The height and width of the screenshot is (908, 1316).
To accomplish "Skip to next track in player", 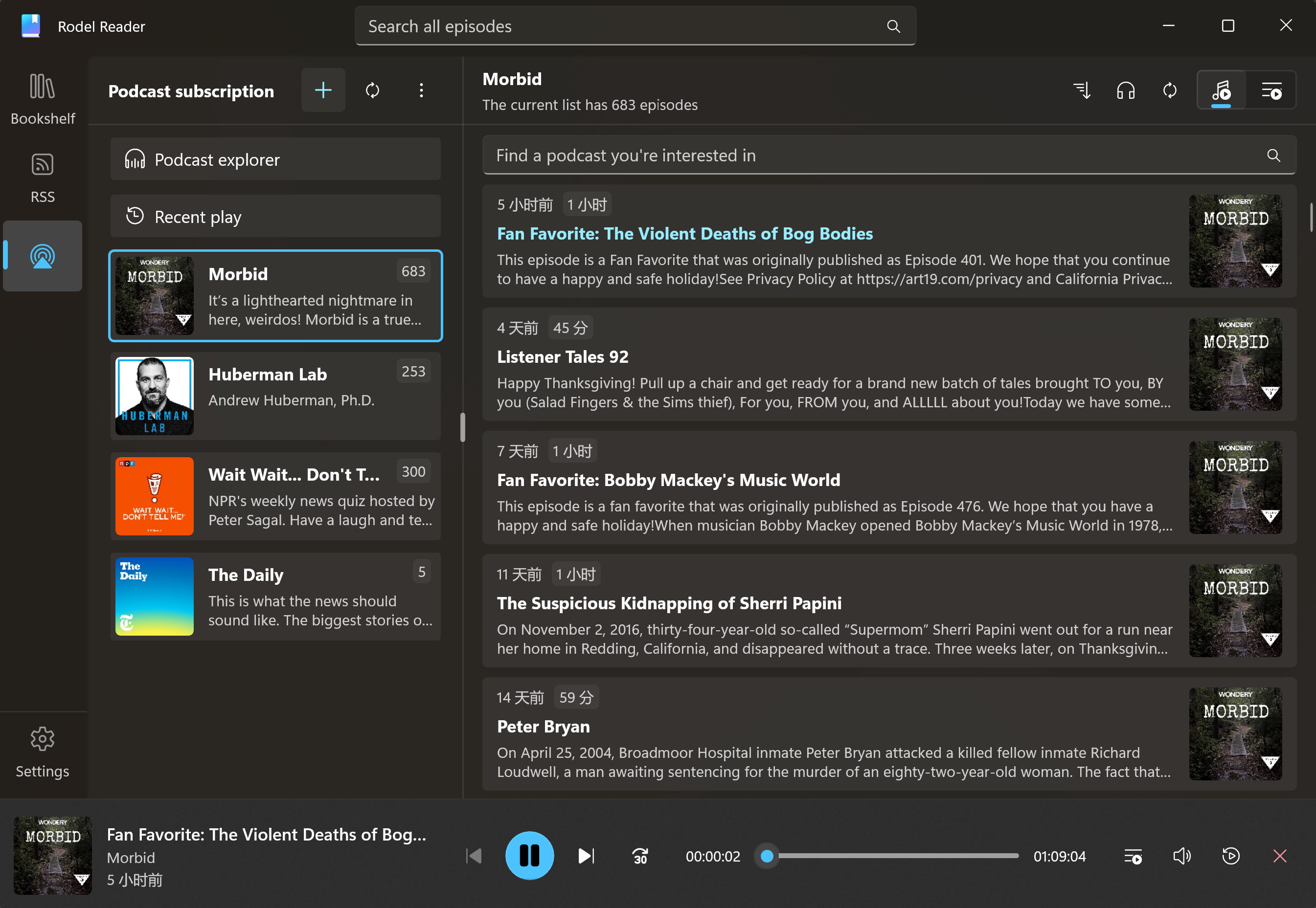I will tap(586, 856).
